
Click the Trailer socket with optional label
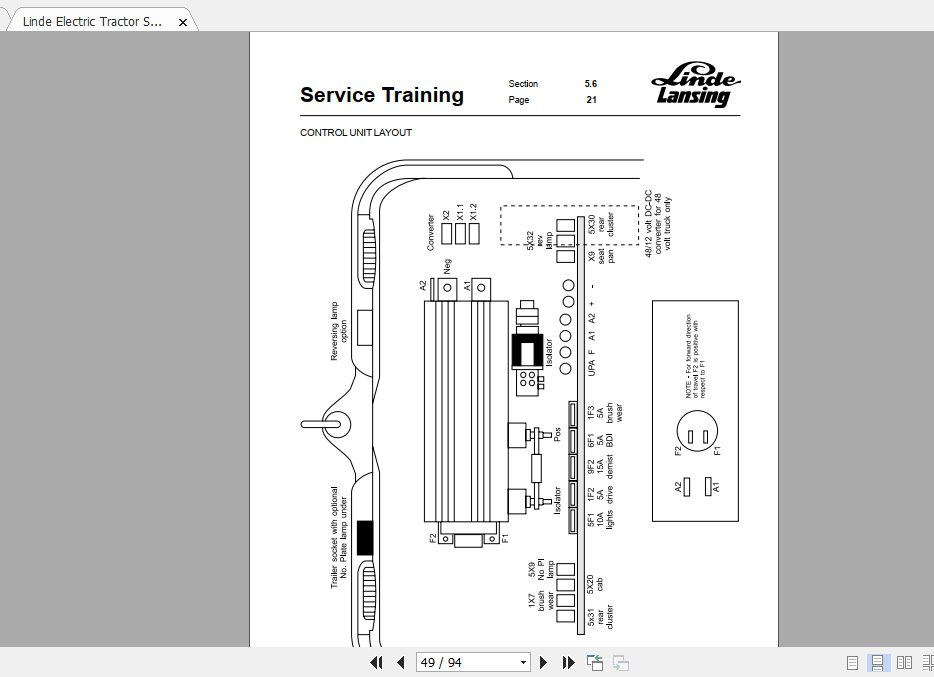pyautogui.click(x=339, y=538)
